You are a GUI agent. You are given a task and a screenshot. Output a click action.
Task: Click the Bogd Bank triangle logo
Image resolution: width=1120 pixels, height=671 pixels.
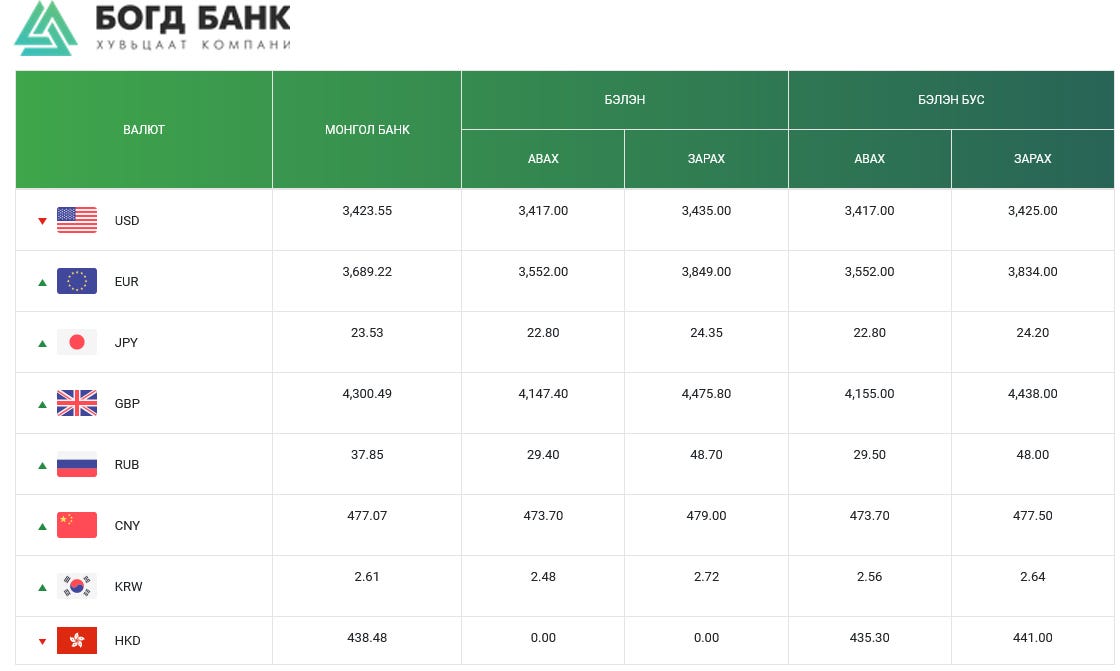(x=46, y=28)
